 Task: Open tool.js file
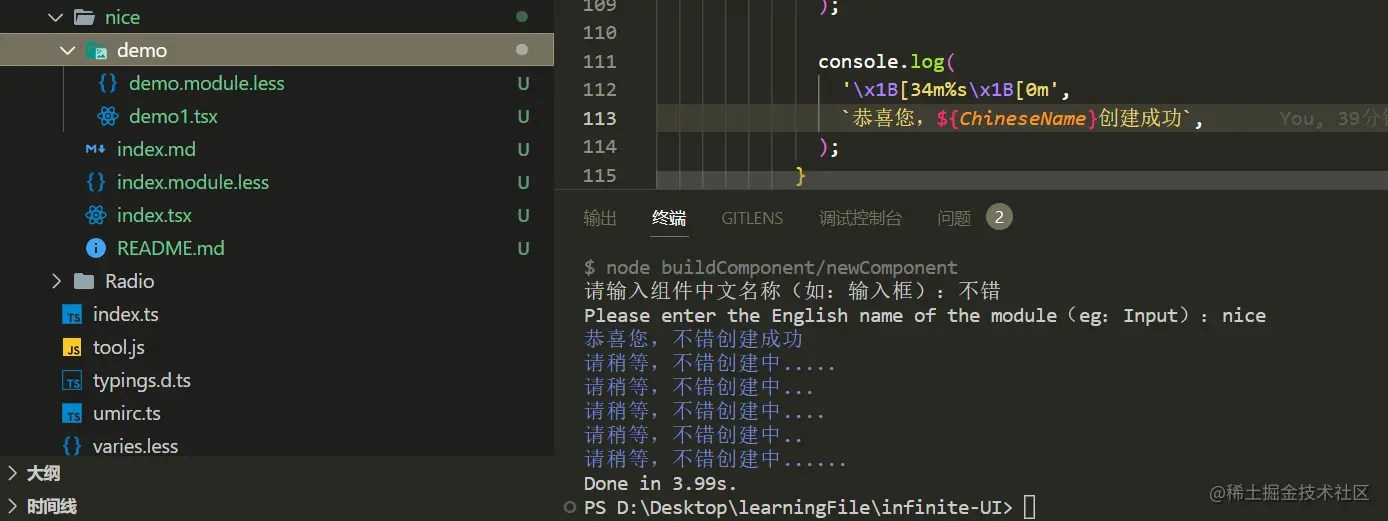pos(119,347)
